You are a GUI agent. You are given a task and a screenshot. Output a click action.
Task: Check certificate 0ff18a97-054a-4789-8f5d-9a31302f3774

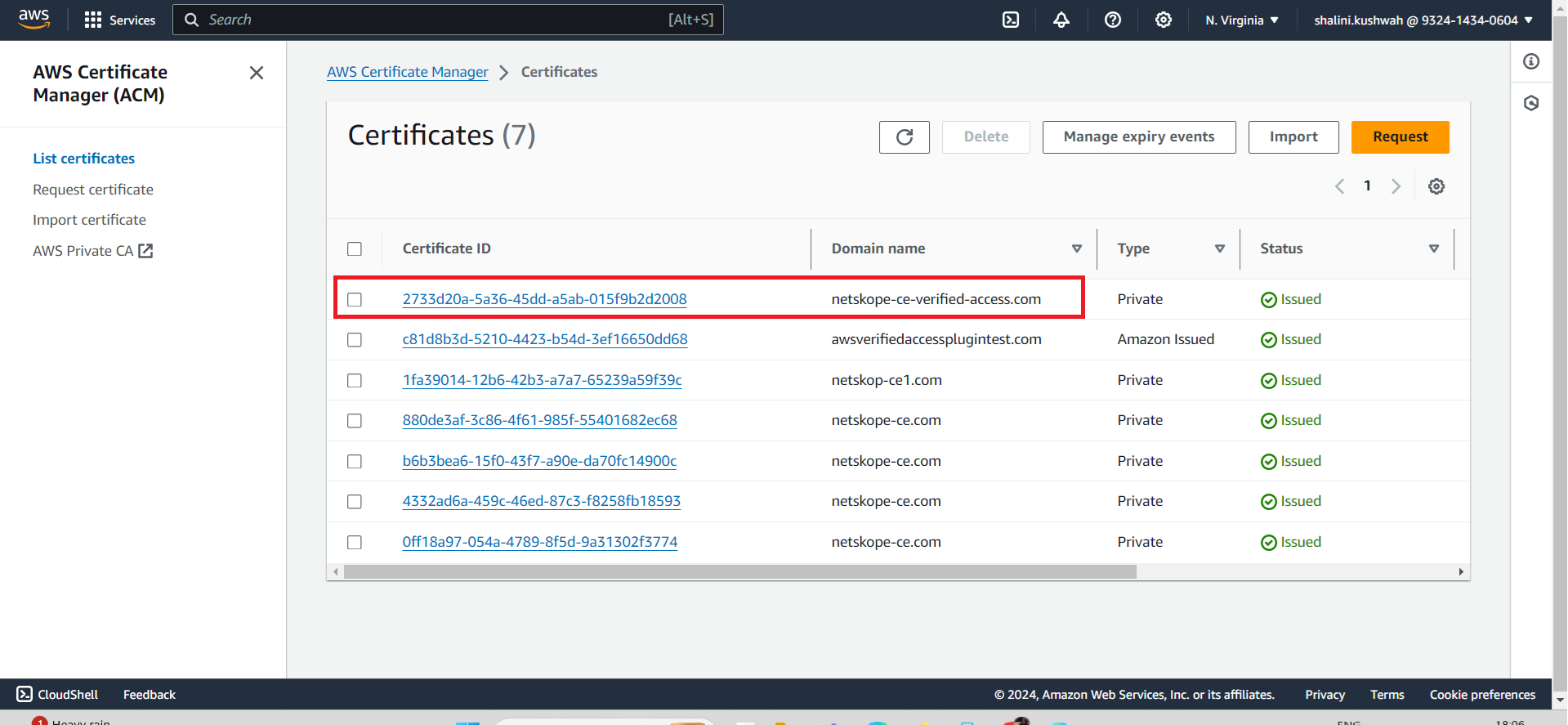coord(355,542)
